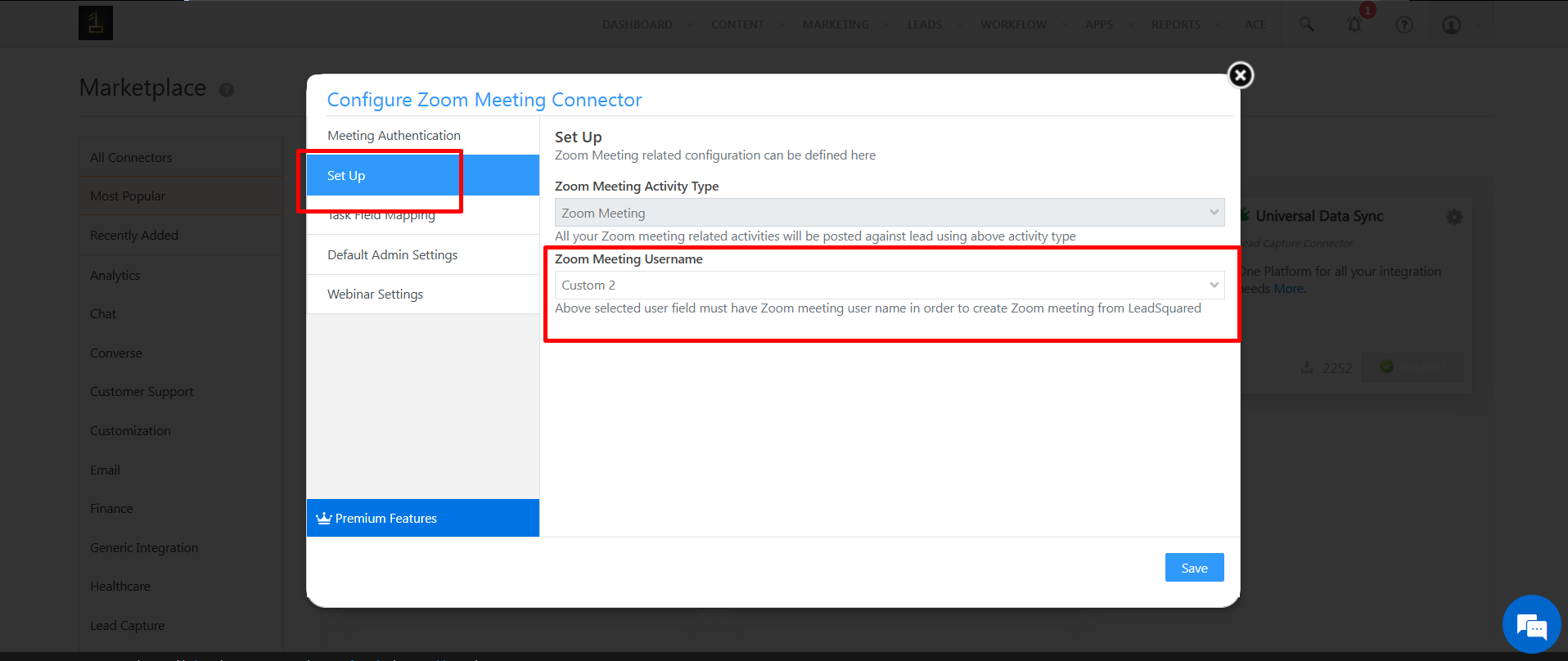Click the Universal Data Sync card title

(1319, 216)
